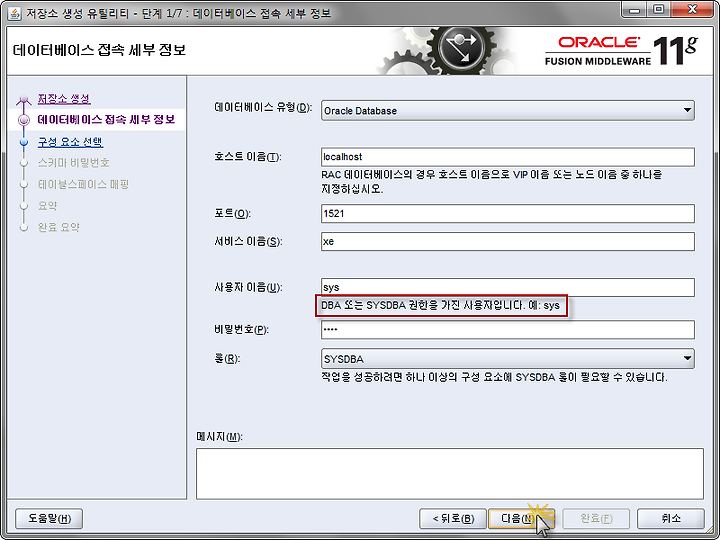Click inside the 메시지 text area

click(x=450, y=474)
